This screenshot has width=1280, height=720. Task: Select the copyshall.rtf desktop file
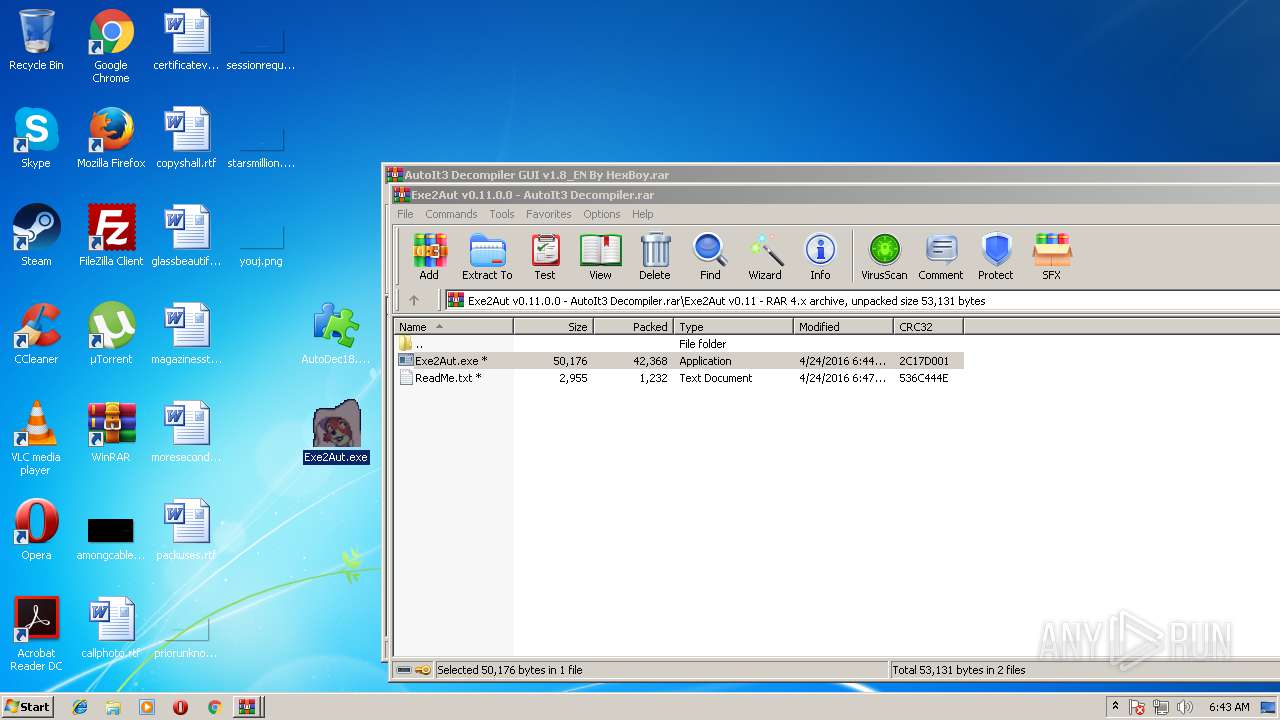[186, 138]
